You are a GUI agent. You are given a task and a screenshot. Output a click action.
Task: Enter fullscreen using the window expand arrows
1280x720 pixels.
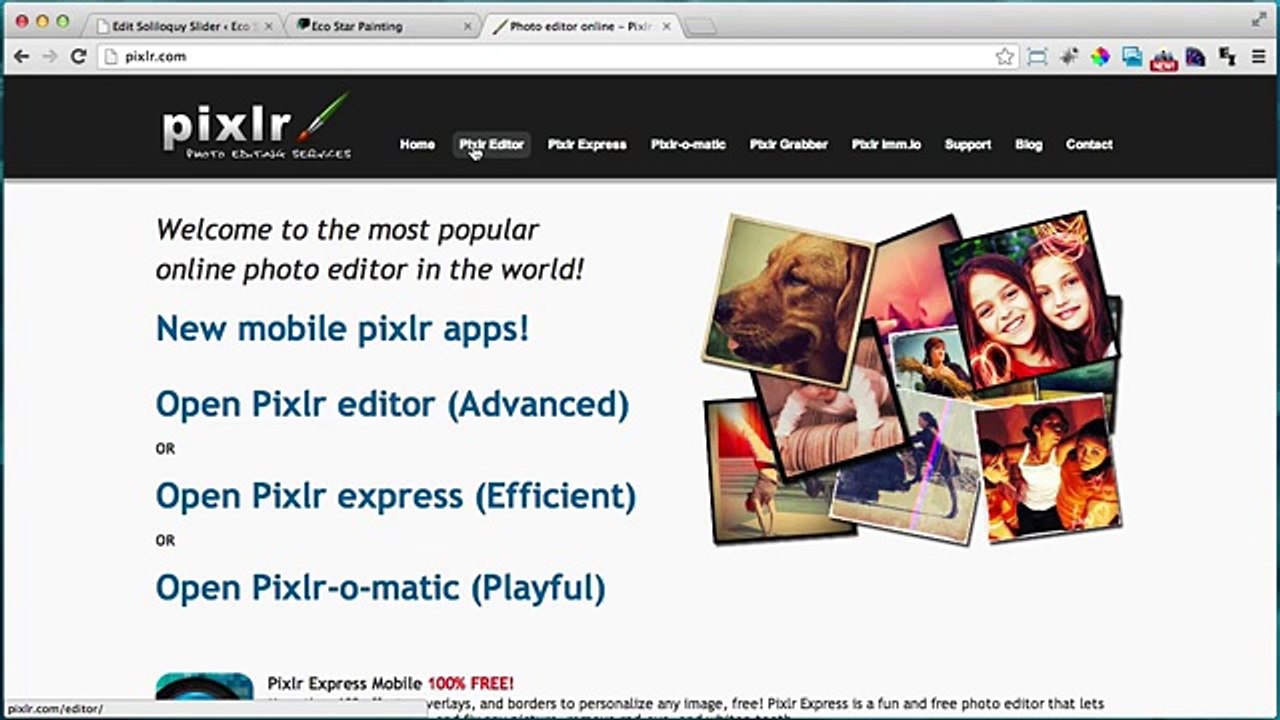coord(1259,19)
